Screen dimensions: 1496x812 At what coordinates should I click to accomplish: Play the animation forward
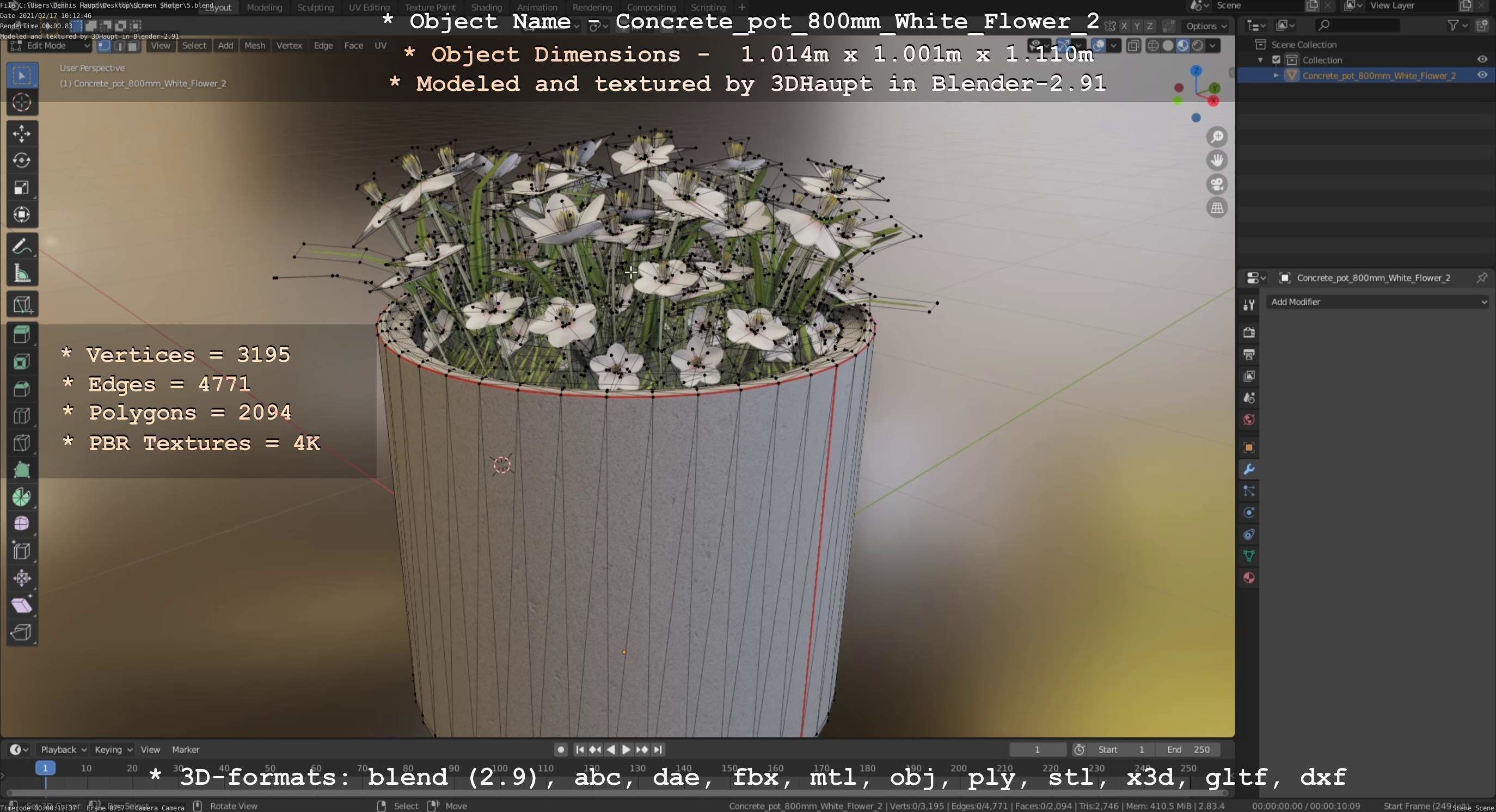pos(626,749)
